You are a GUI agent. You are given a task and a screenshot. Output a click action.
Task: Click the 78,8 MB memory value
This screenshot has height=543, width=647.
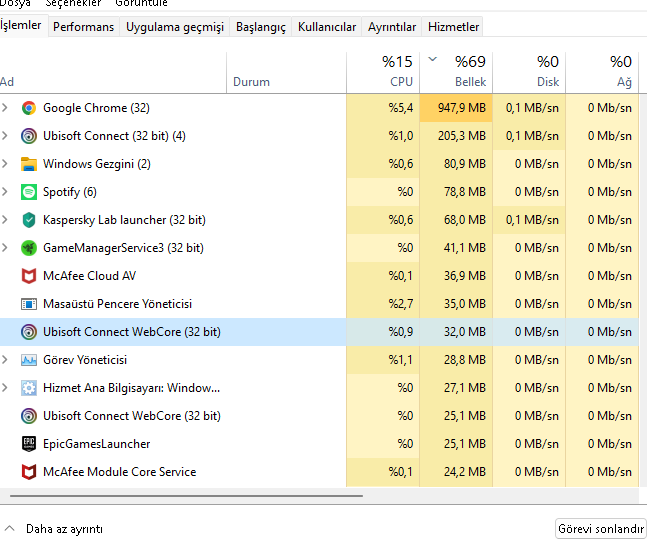point(465,192)
